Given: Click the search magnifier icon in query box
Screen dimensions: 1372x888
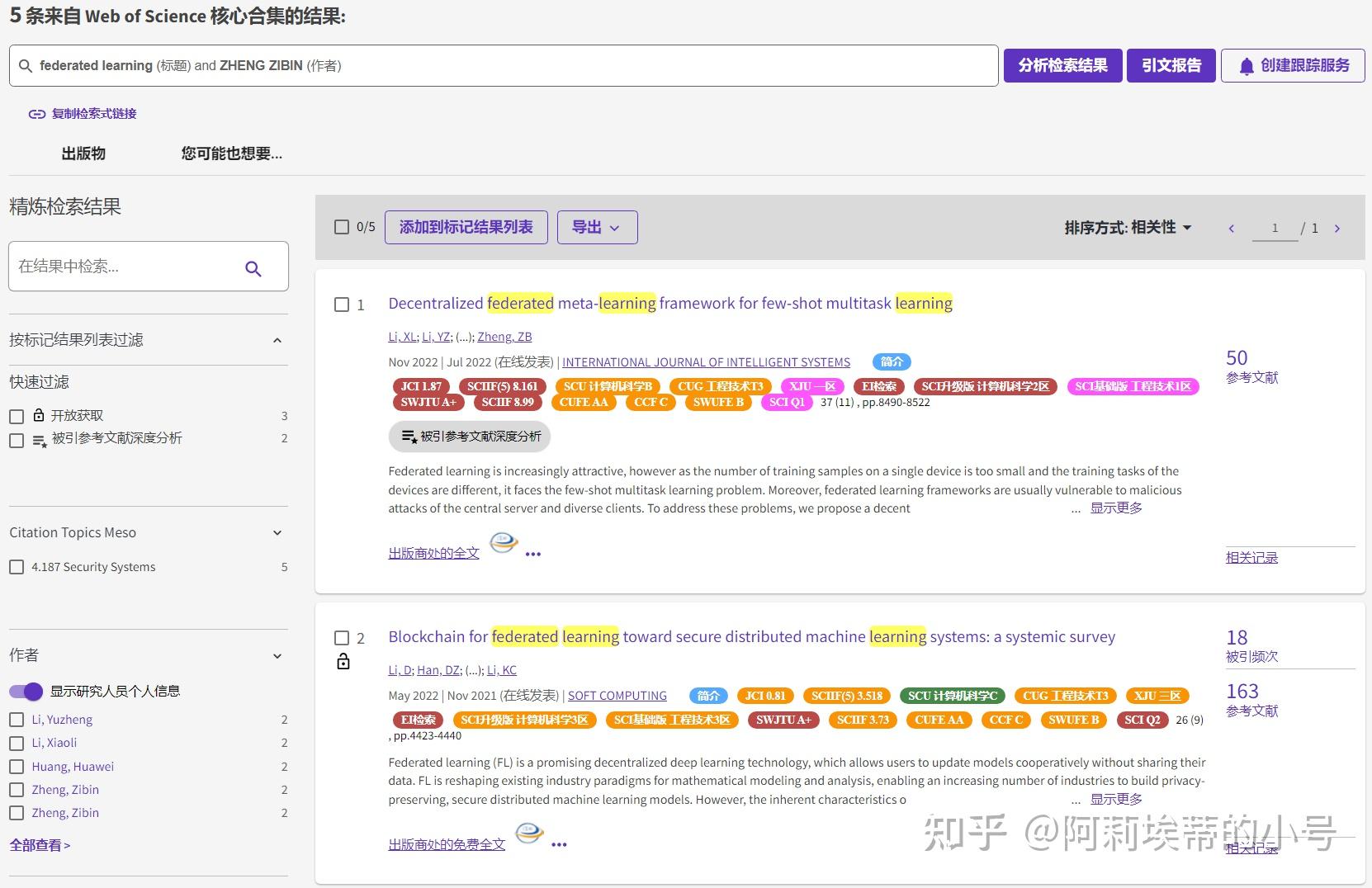Looking at the screenshot, I should (x=25, y=66).
